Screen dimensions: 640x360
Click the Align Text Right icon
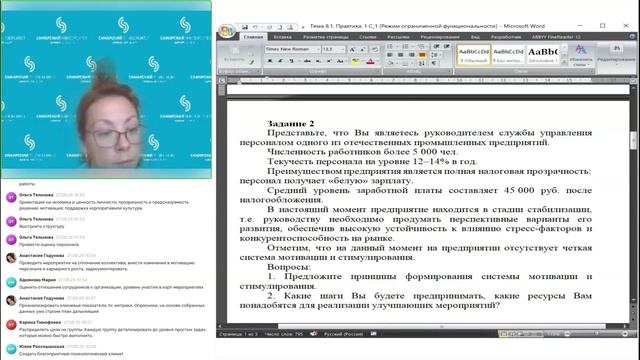pos(411,55)
